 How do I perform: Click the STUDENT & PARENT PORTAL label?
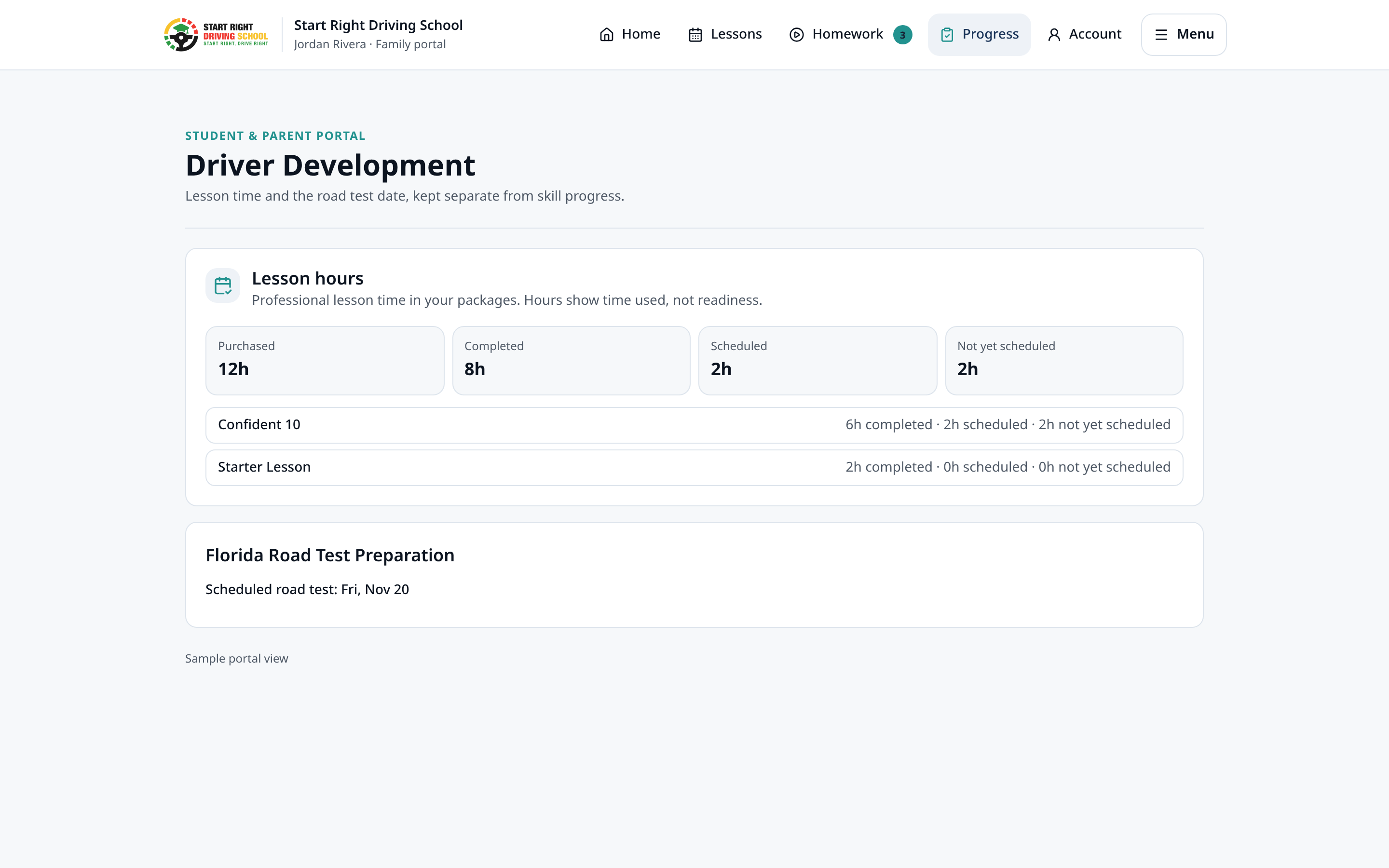tap(275, 136)
